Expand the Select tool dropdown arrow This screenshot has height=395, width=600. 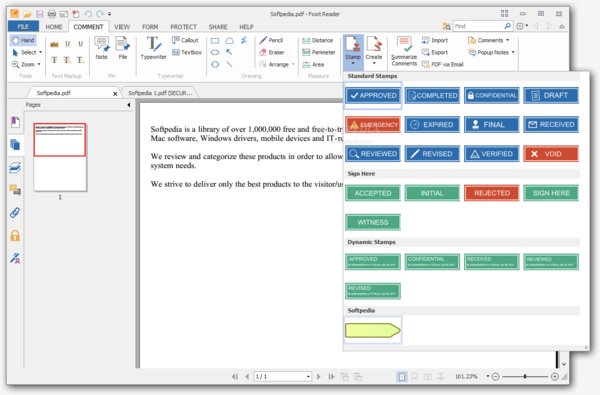[x=41, y=52]
